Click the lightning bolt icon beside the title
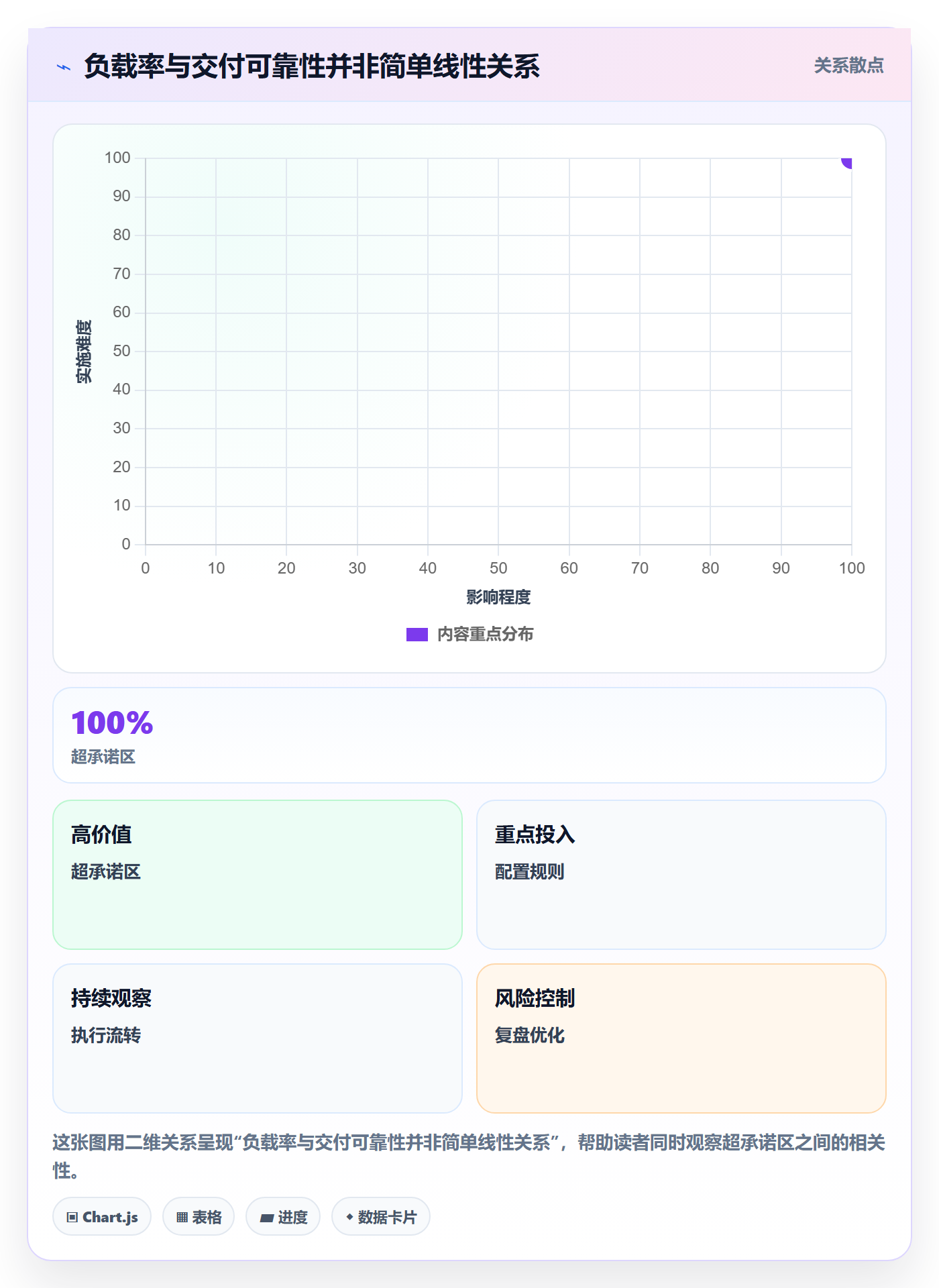 64,67
